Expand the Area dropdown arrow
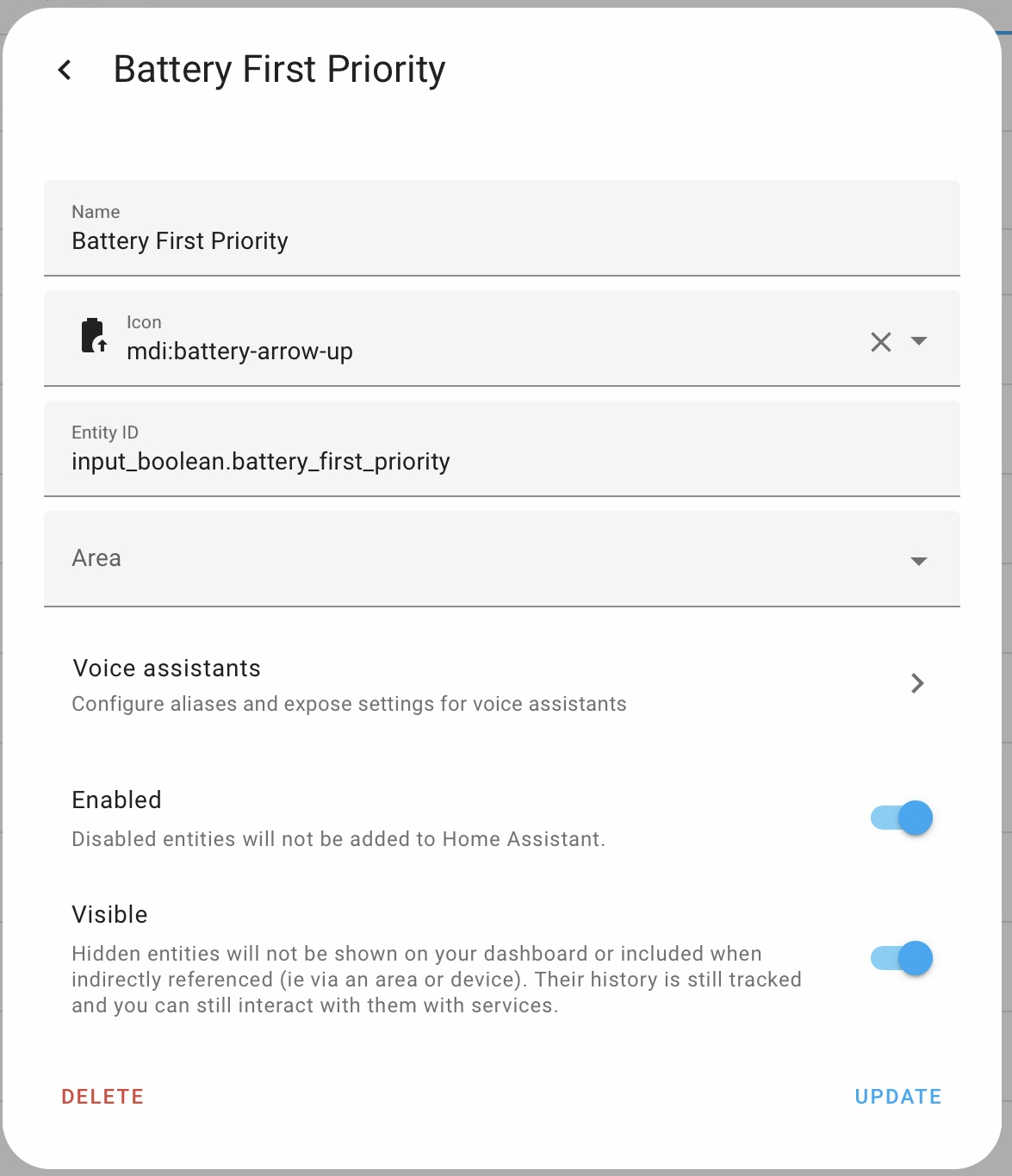1012x1176 pixels. [x=919, y=561]
